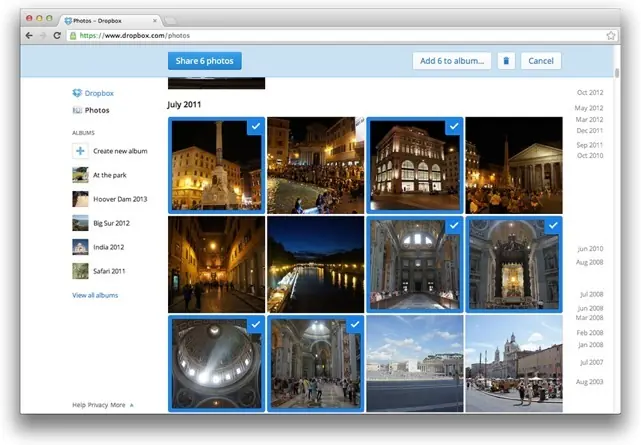Image resolution: width=641 pixels, height=445 pixels.
Task: Jump to Aug 2008 in timeline
Action: tap(589, 262)
